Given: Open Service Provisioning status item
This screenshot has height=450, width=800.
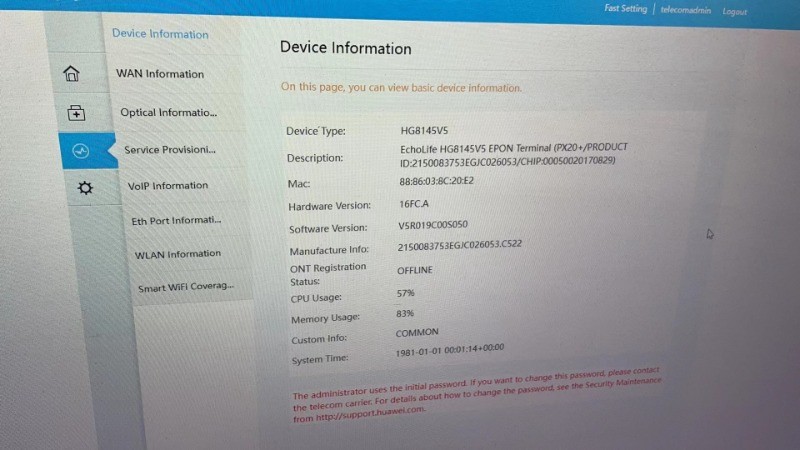Looking at the screenshot, I should [x=170, y=150].
